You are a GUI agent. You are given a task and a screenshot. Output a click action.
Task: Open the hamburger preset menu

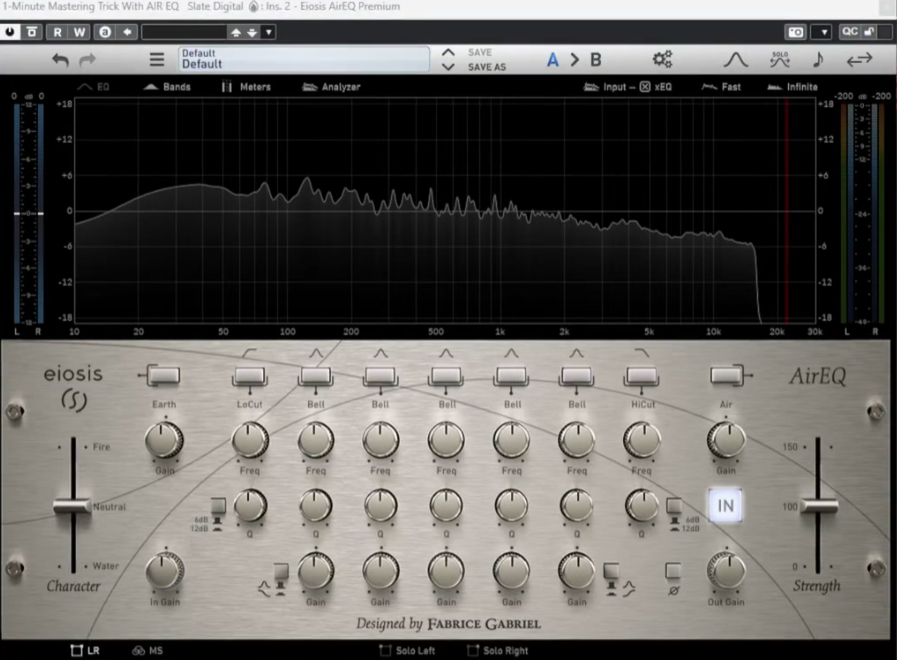click(x=157, y=59)
